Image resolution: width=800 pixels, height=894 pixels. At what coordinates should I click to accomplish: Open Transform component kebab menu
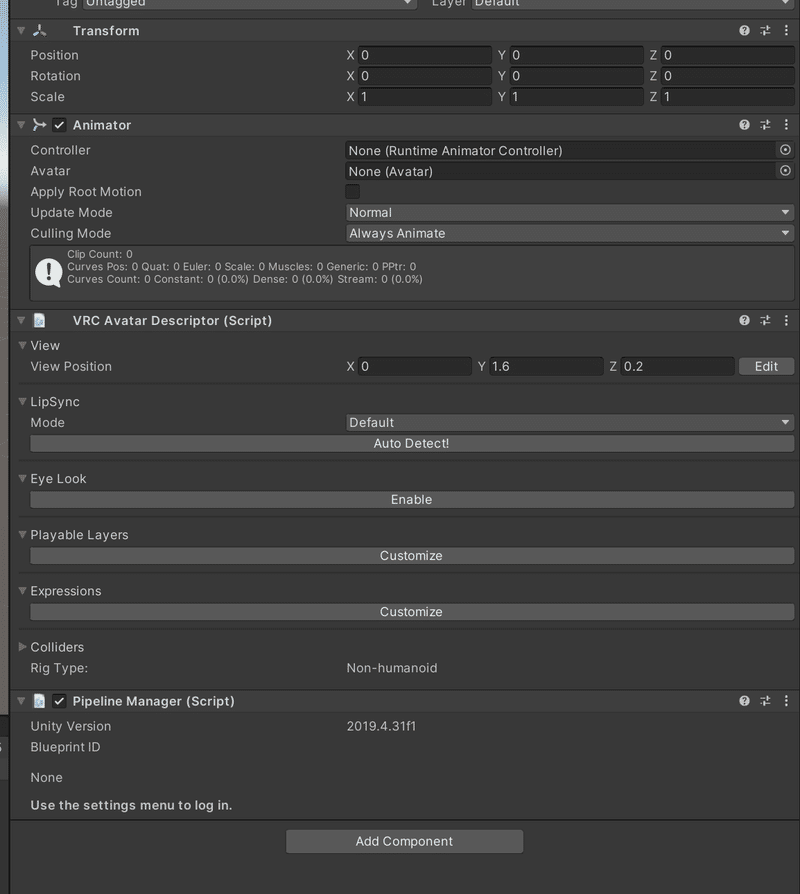[x=786, y=31]
